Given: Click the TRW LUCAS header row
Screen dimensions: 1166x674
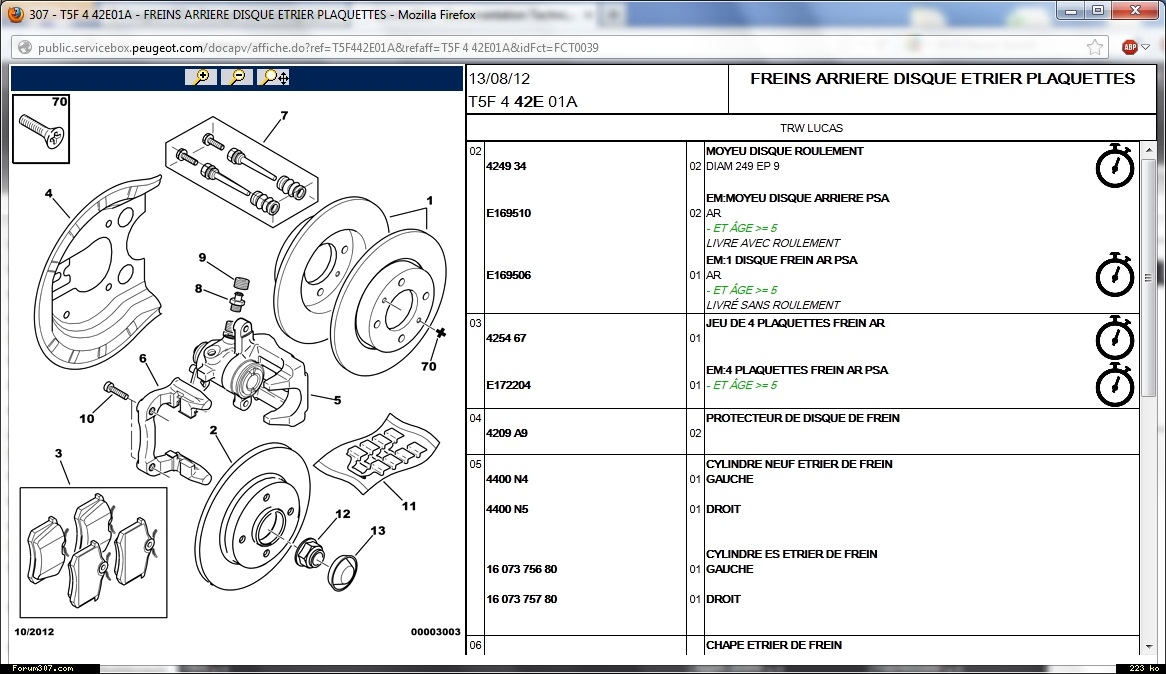Looking at the screenshot, I should (811, 128).
